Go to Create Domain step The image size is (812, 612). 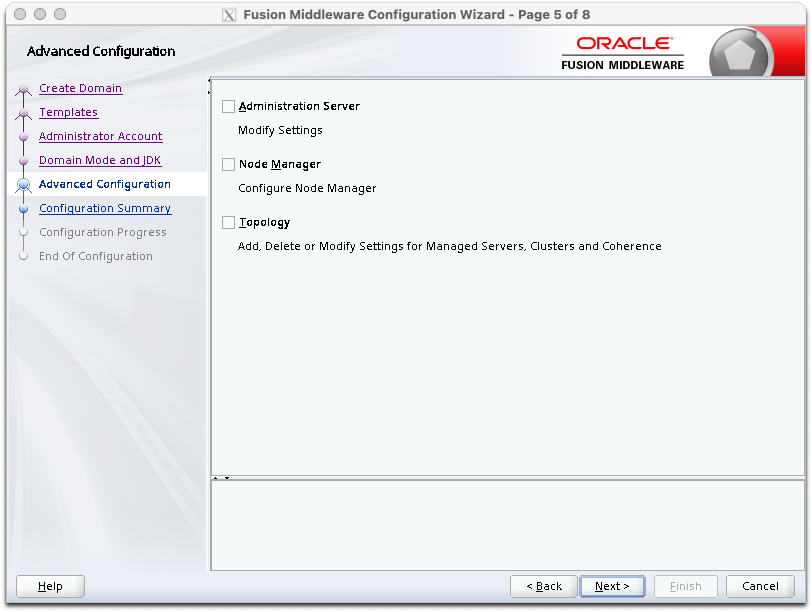[80, 88]
